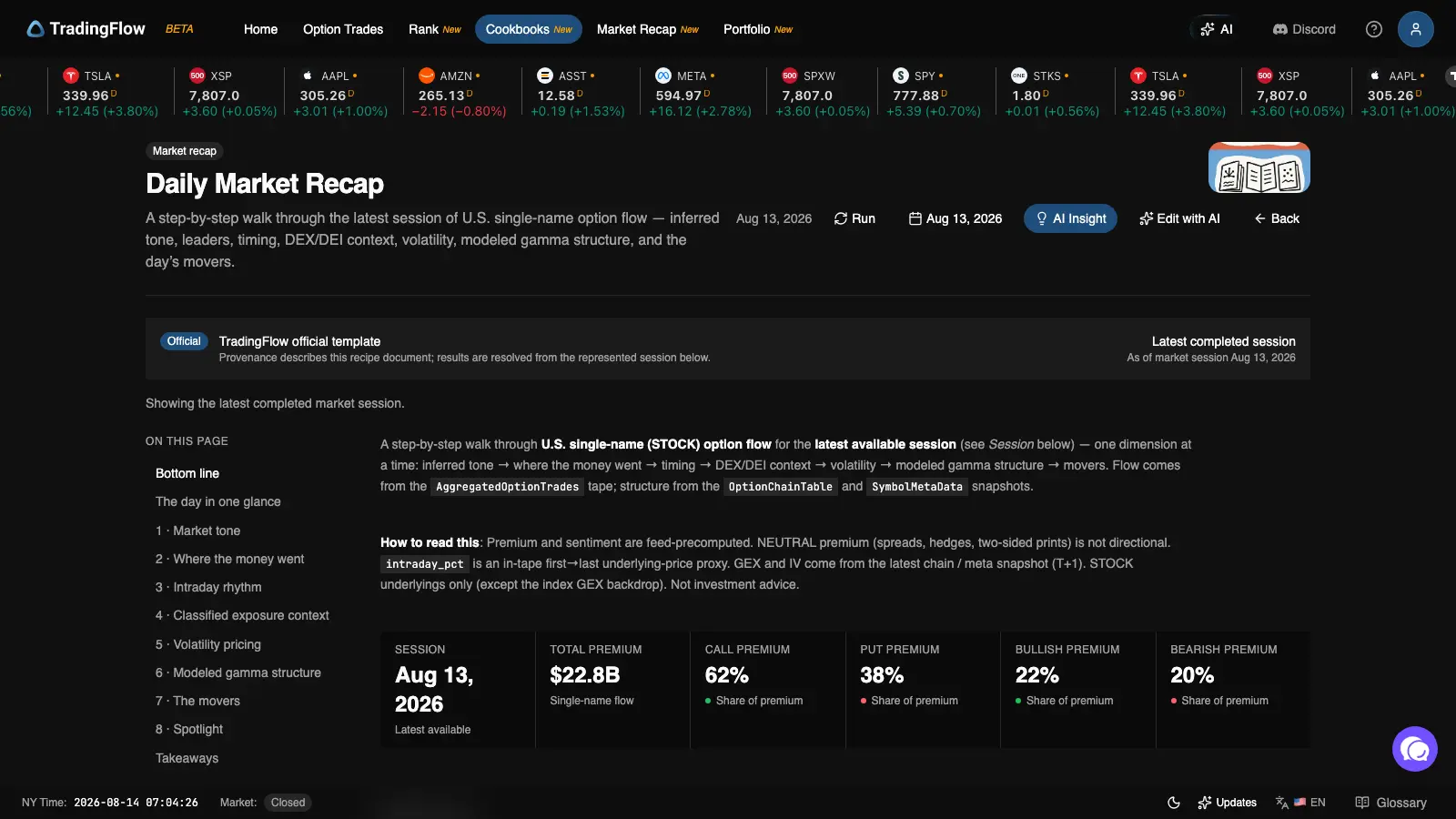Jump to 5 · Volatility pricing

[208, 644]
